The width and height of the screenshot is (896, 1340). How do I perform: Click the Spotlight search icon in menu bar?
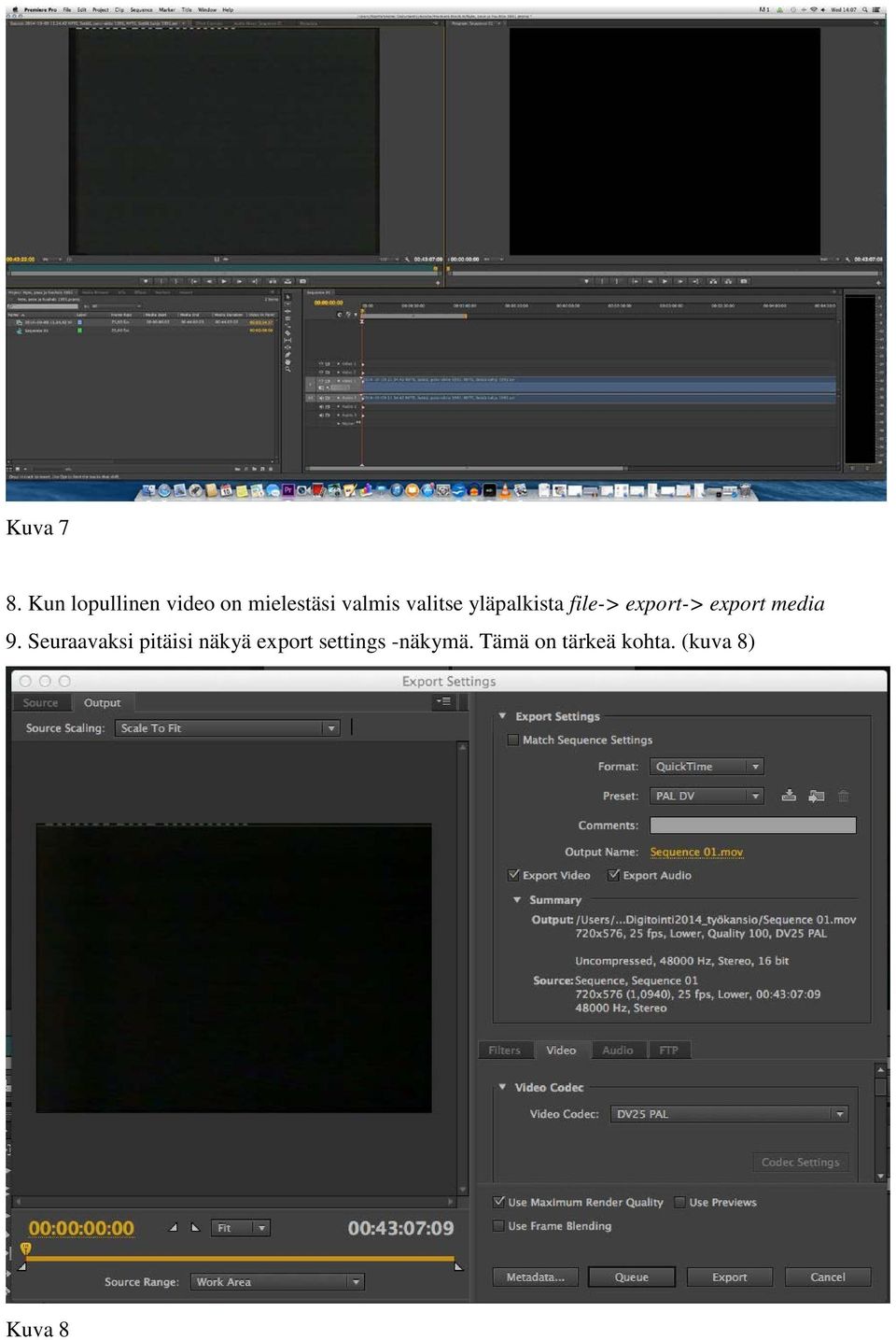tap(864, 9)
